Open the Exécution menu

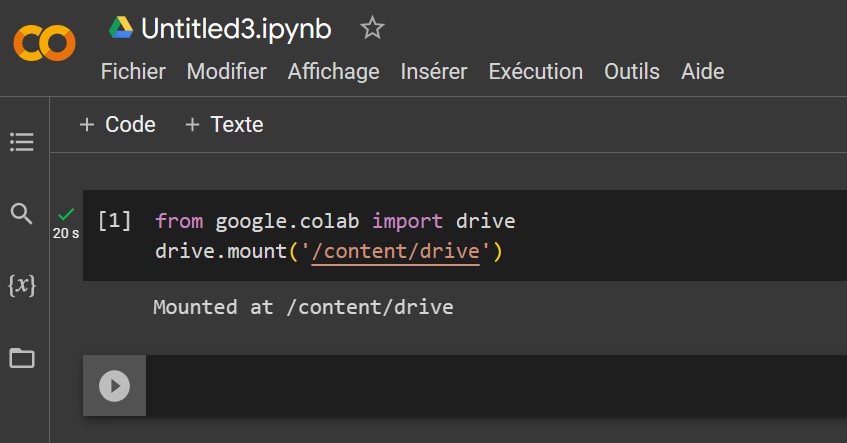[535, 71]
